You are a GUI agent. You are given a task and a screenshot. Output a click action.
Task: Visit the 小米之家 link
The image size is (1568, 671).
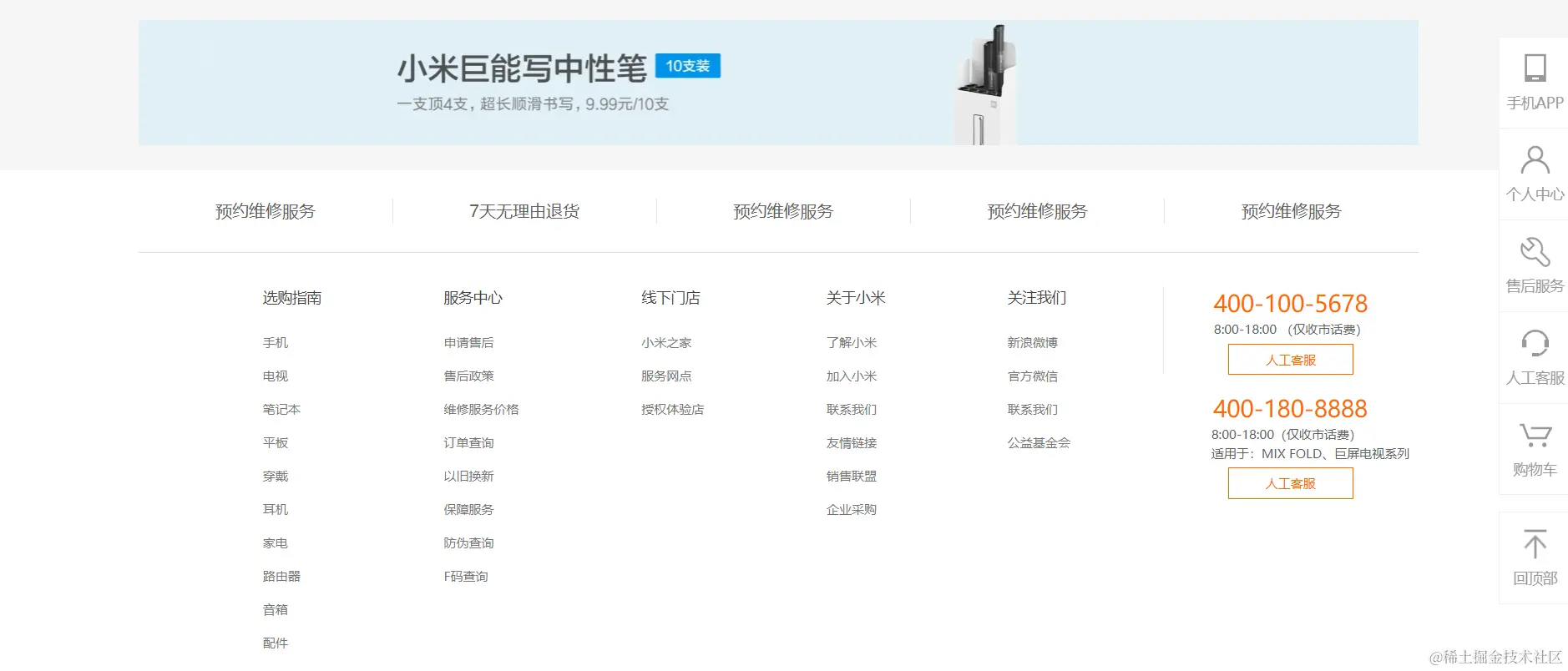(666, 343)
